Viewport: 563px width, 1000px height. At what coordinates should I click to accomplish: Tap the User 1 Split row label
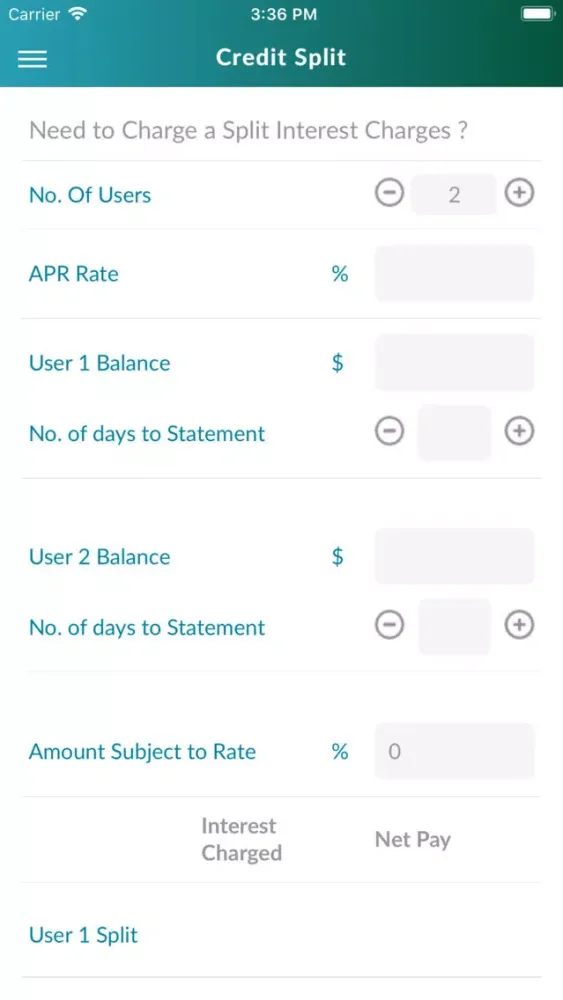tap(84, 935)
